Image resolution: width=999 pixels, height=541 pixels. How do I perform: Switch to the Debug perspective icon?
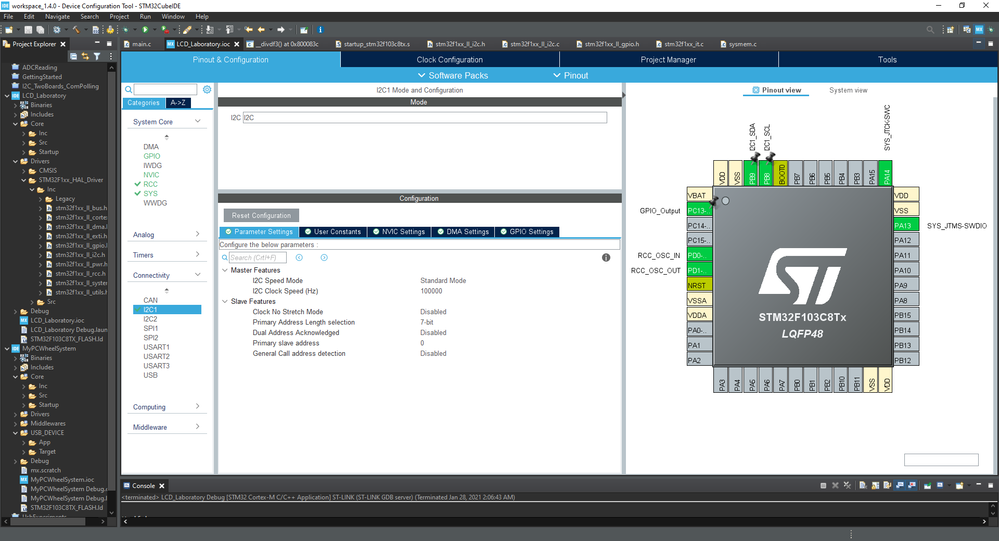(x=991, y=29)
